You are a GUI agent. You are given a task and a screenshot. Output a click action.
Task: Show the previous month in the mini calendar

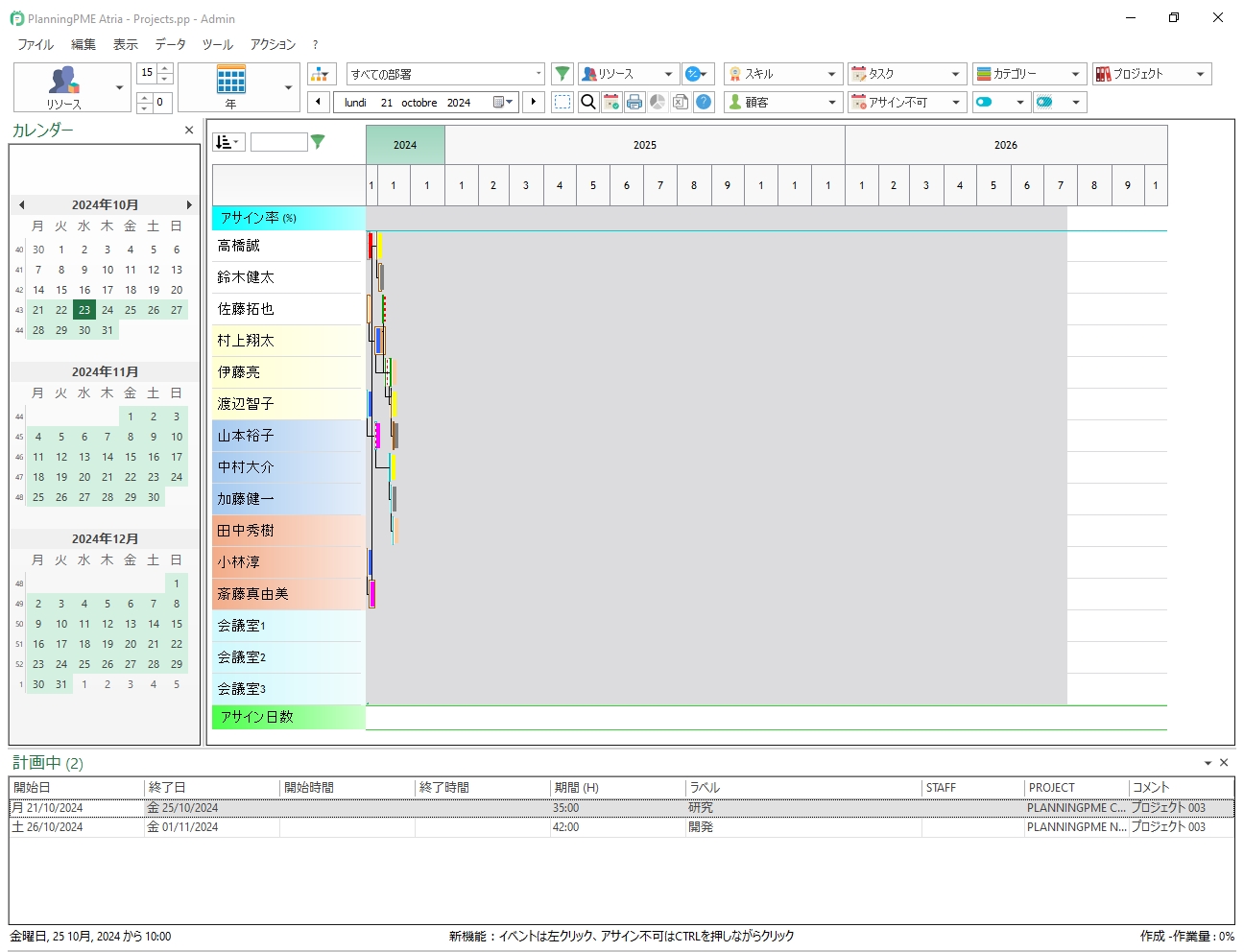point(21,204)
